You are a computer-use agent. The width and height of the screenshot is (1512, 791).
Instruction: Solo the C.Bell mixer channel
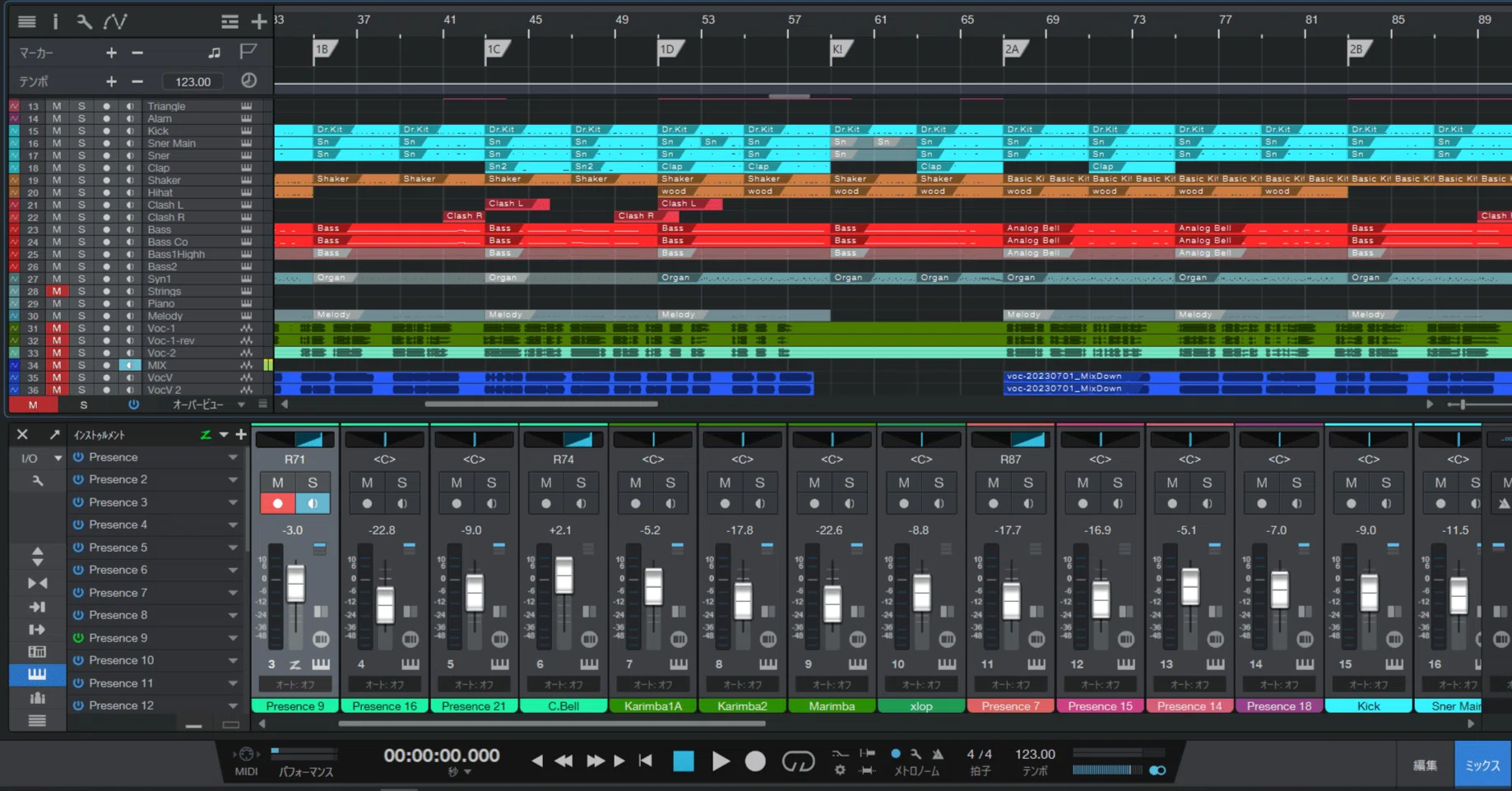tap(581, 483)
